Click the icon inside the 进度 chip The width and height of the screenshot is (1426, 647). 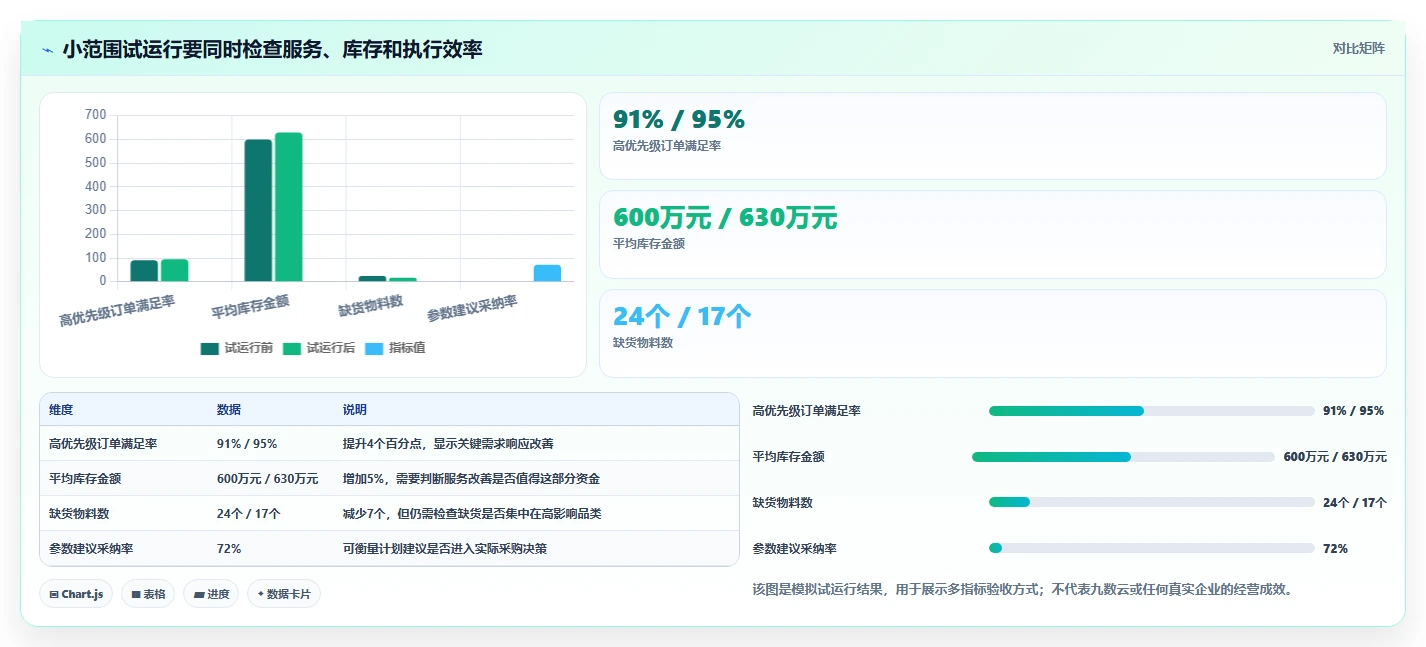[x=199, y=594]
